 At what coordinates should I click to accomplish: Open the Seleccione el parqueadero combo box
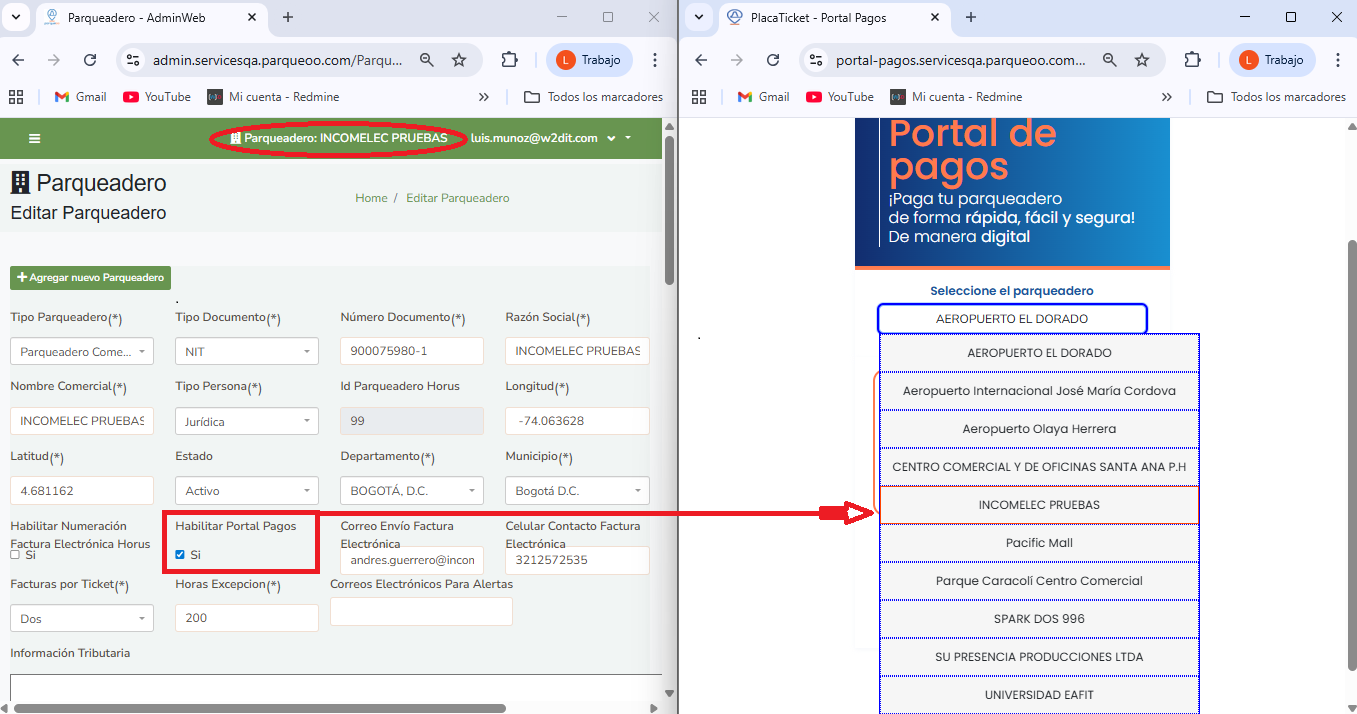tap(1011, 319)
